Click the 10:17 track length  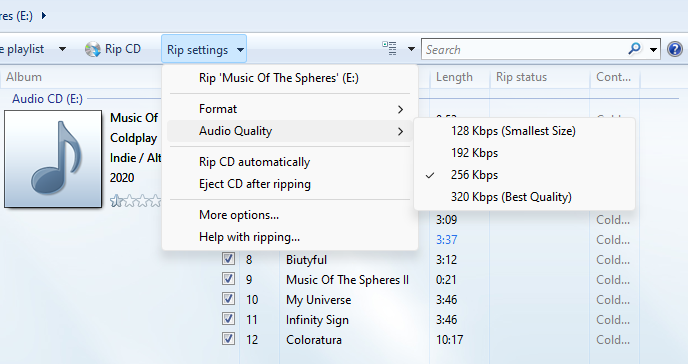(x=449, y=340)
